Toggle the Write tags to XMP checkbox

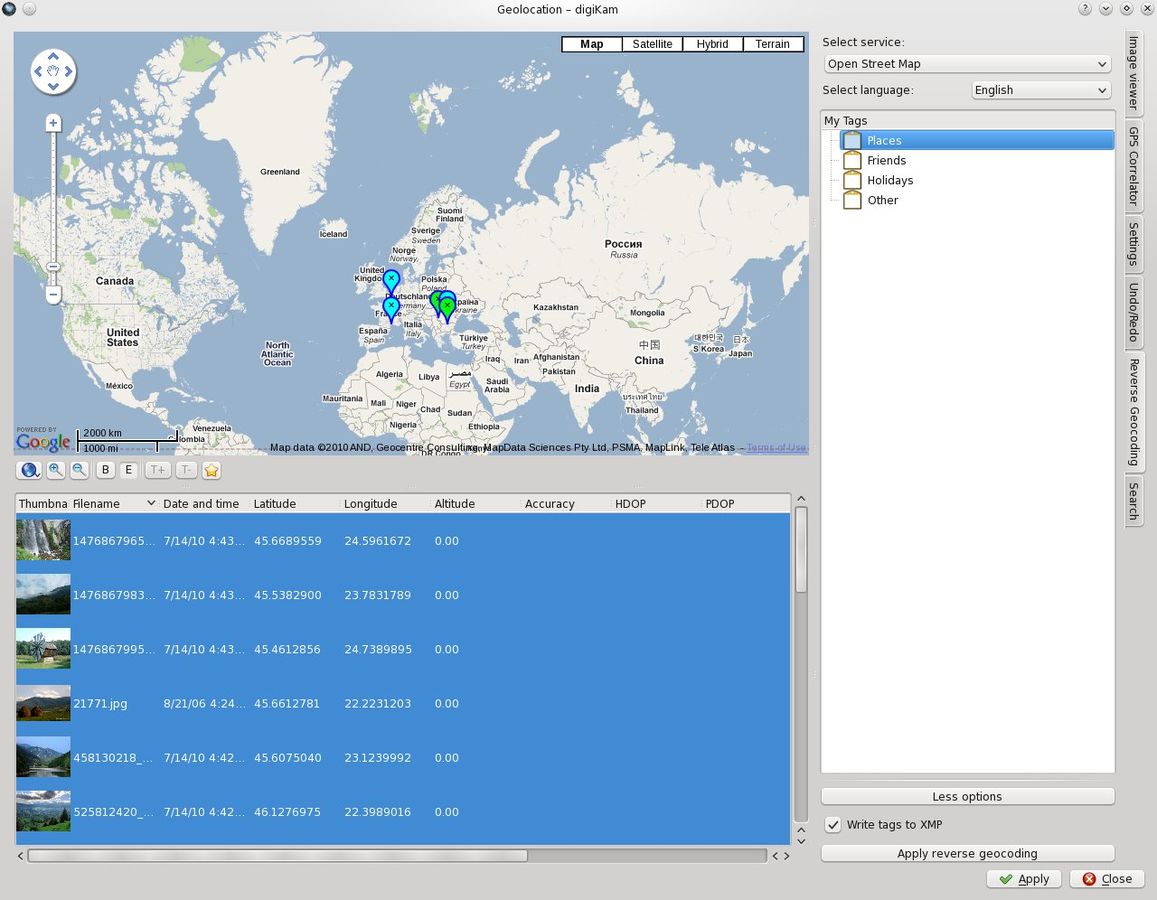pos(833,825)
